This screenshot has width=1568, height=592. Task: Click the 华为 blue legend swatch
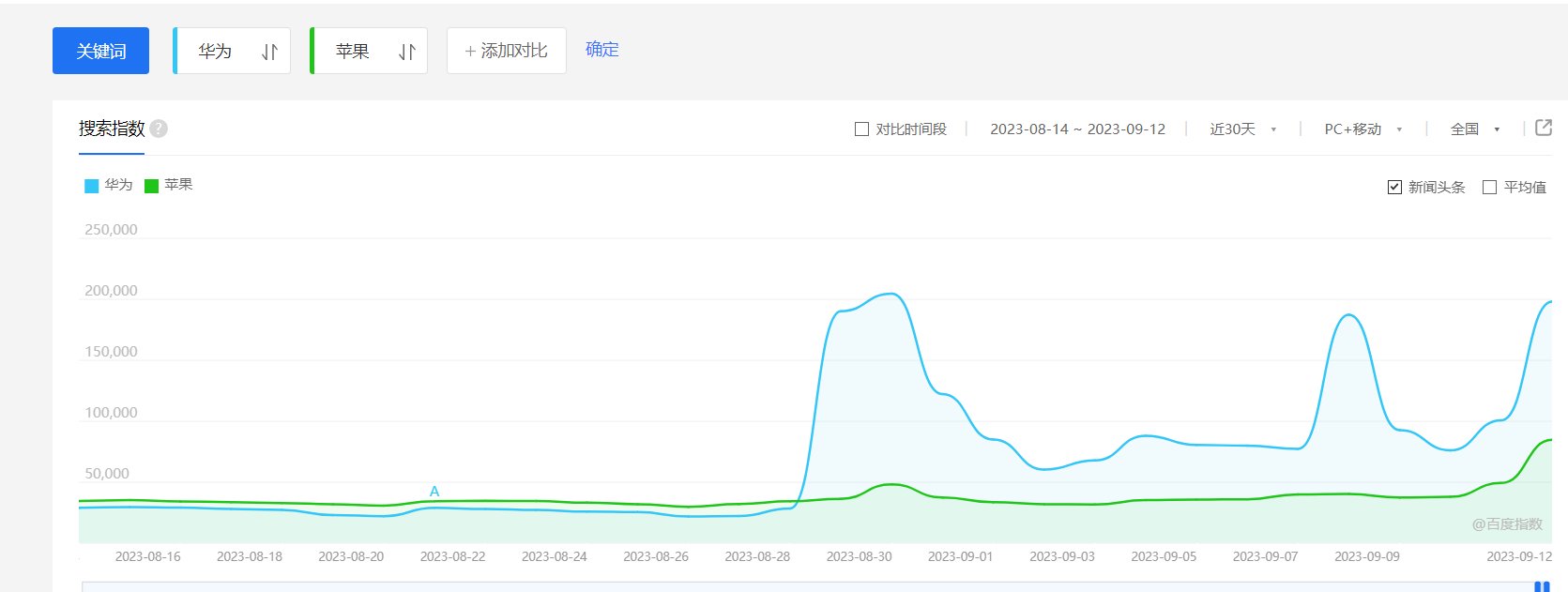pos(91,186)
